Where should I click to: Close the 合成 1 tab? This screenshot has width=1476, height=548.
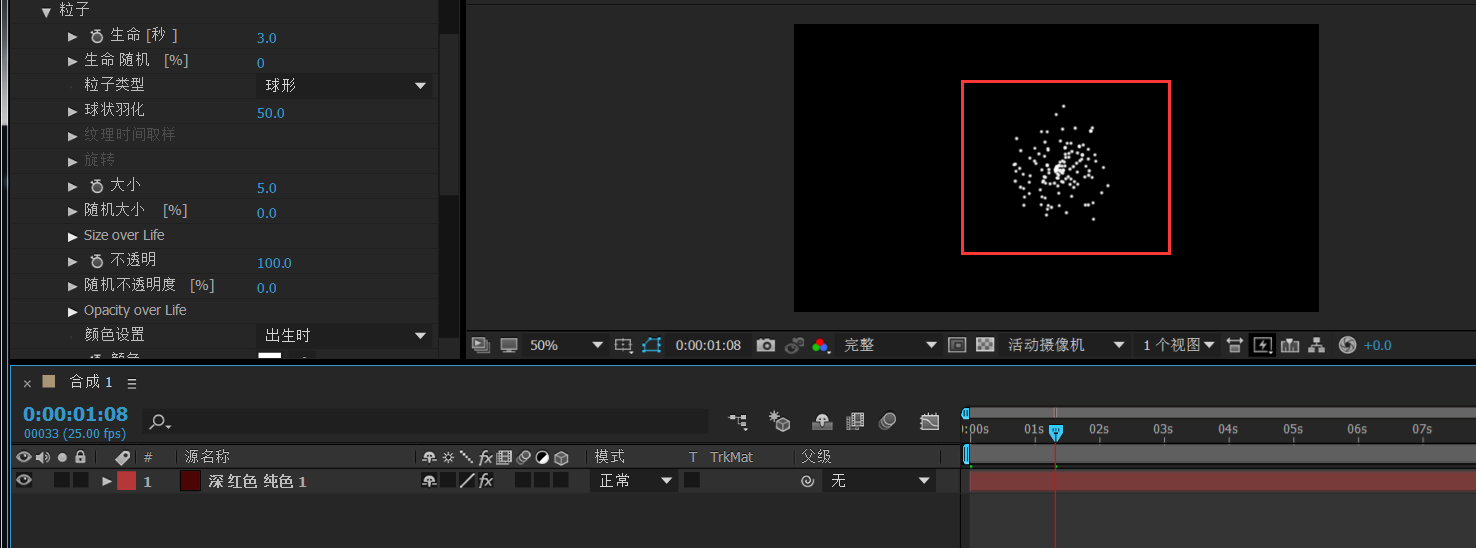pyautogui.click(x=27, y=383)
